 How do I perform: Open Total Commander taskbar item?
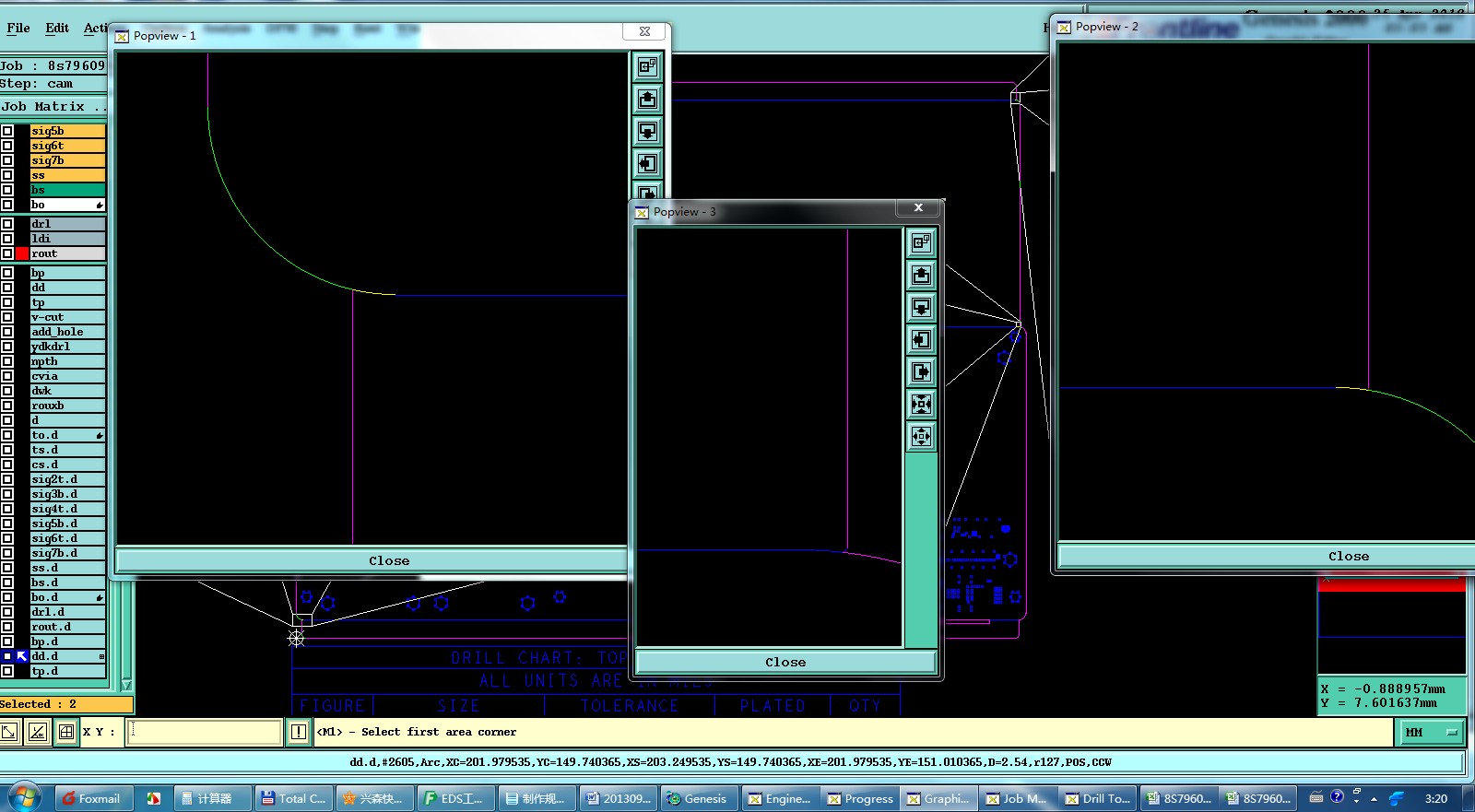293,798
